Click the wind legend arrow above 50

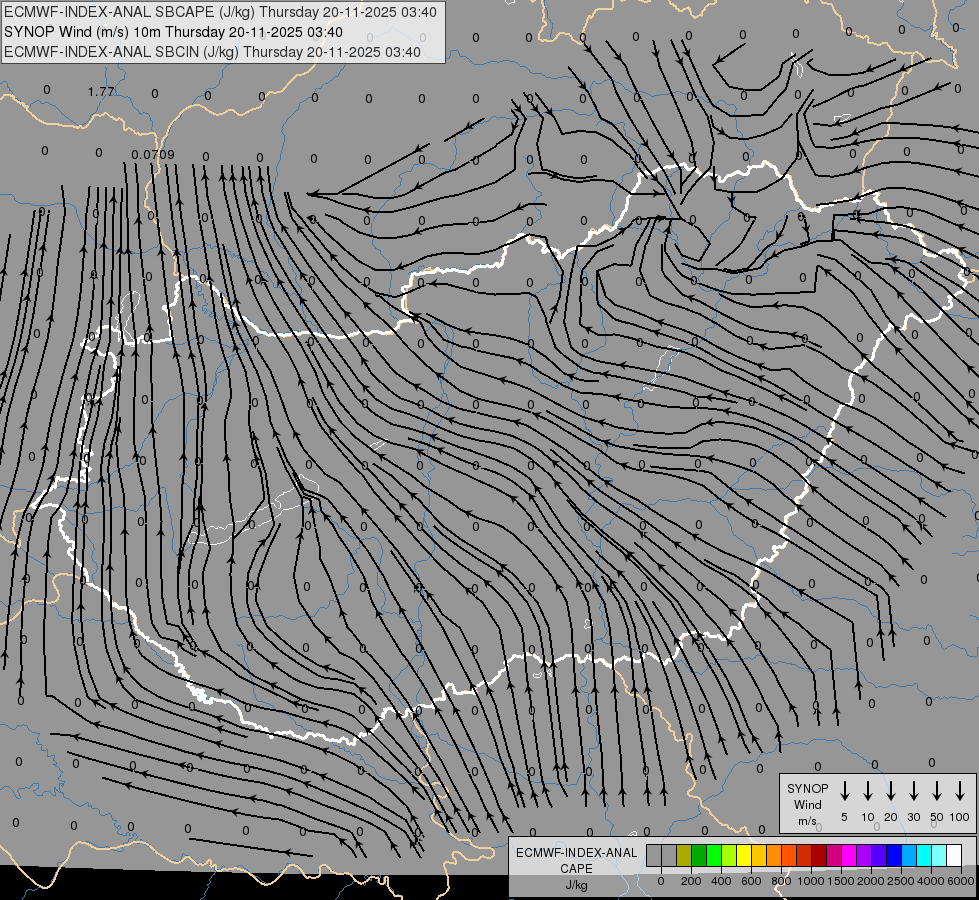937,791
